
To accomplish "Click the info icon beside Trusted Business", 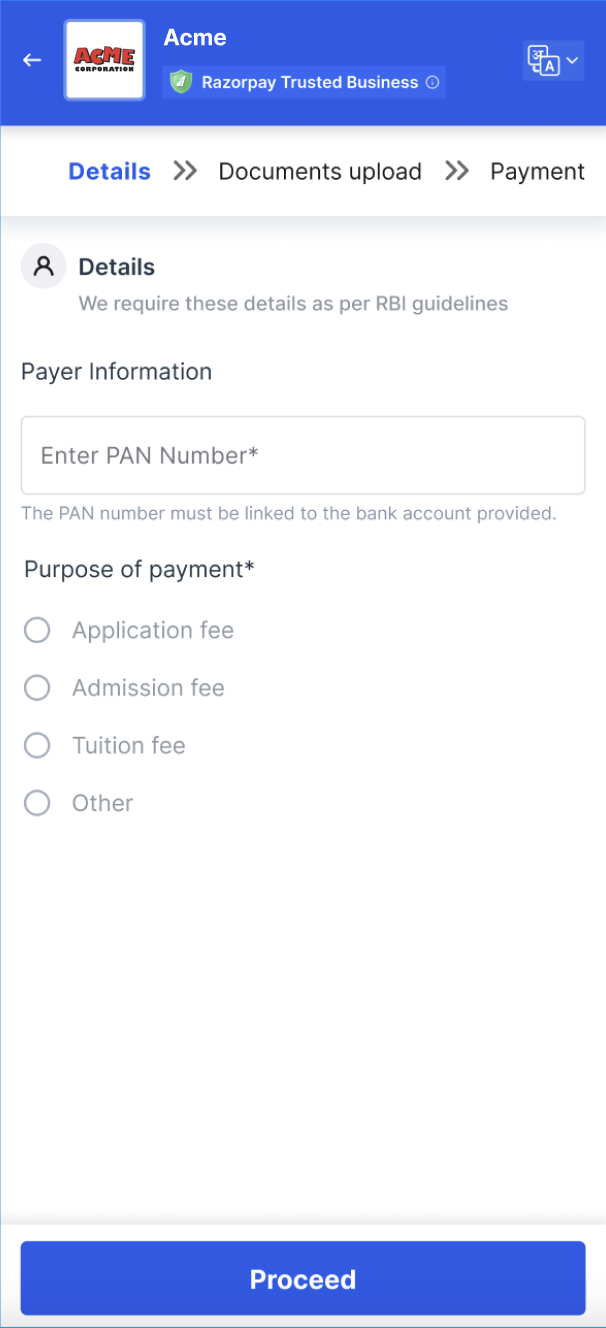I will (433, 83).
